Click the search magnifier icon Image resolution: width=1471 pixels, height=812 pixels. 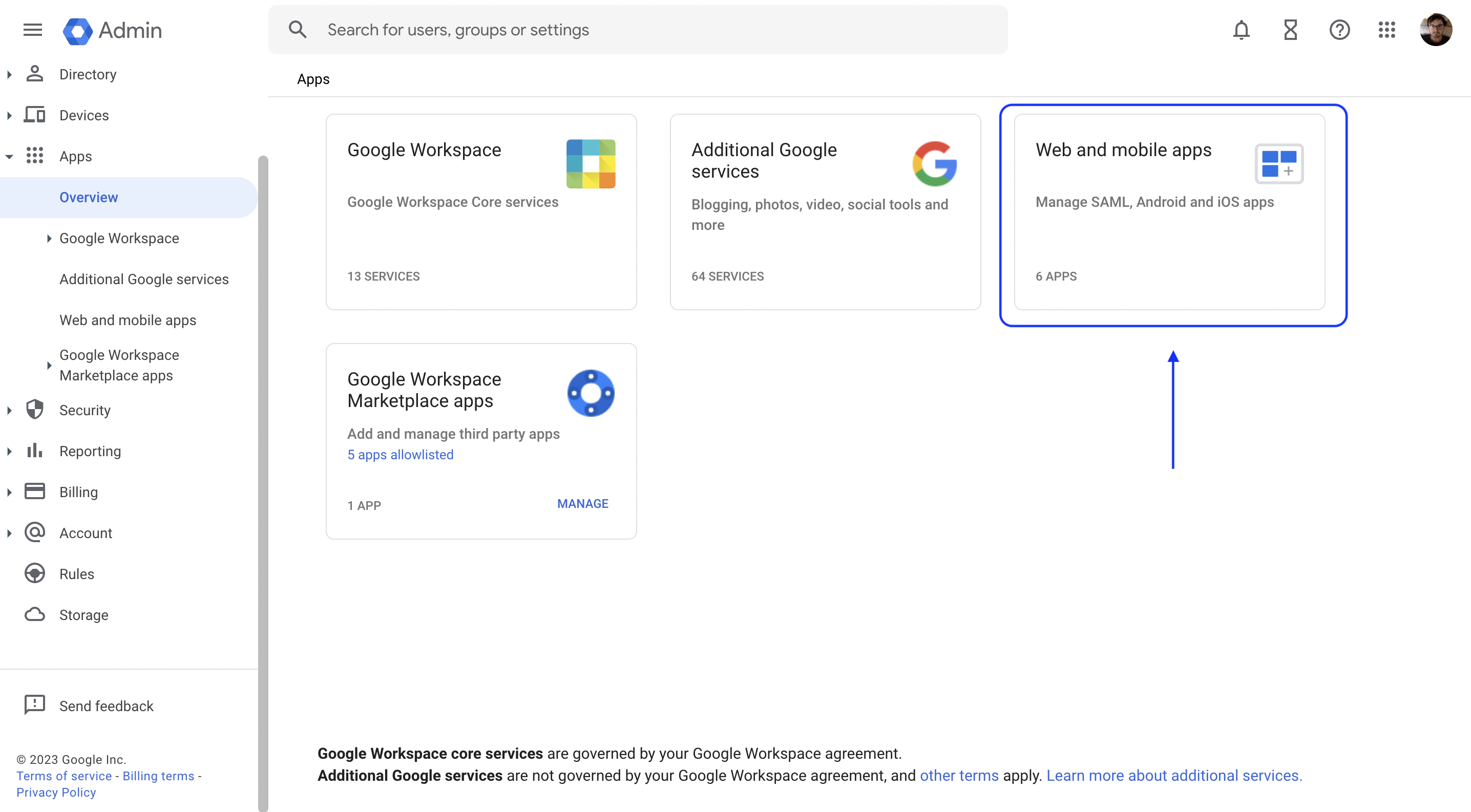[298, 30]
